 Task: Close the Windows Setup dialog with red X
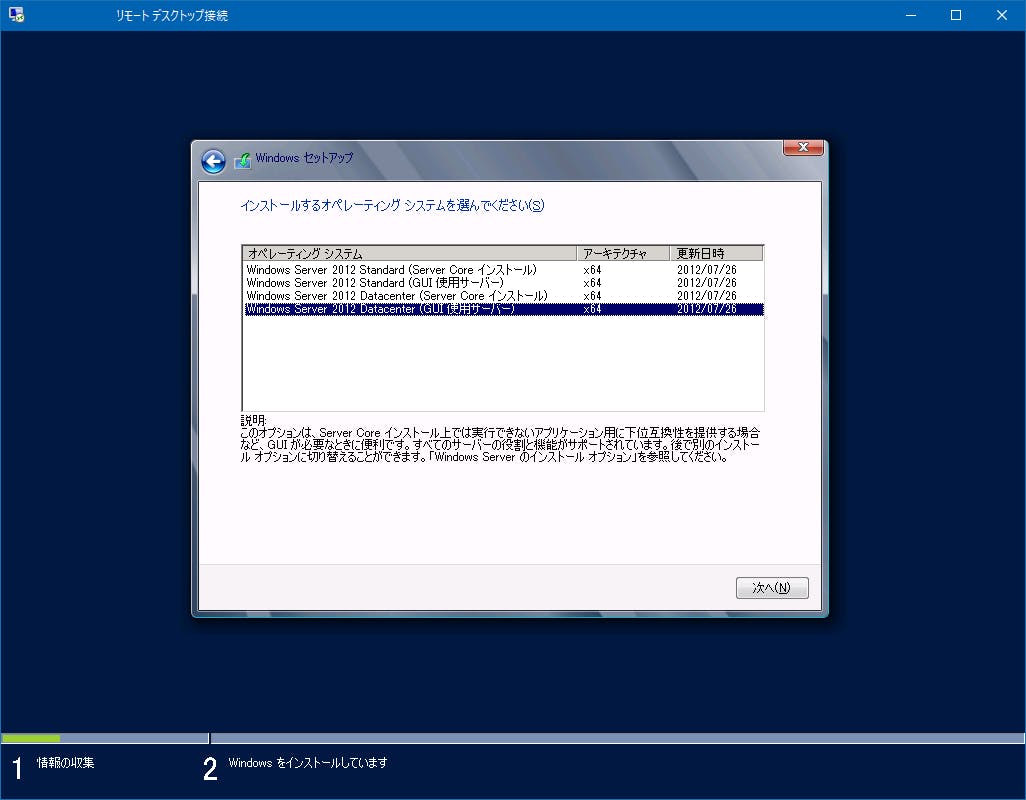pyautogui.click(x=803, y=147)
